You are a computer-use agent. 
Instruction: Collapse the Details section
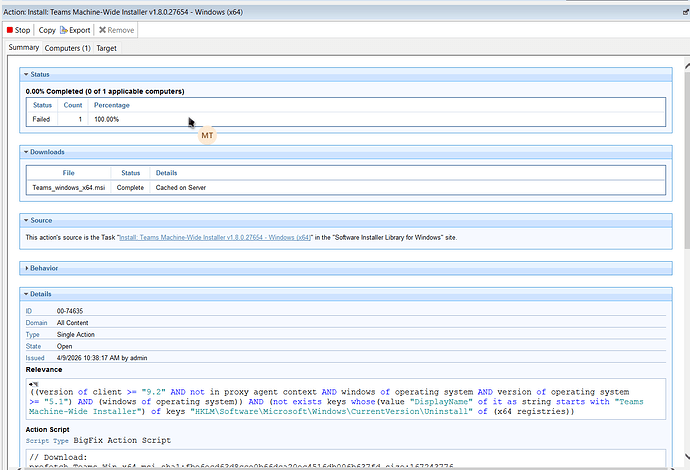(x=26, y=294)
